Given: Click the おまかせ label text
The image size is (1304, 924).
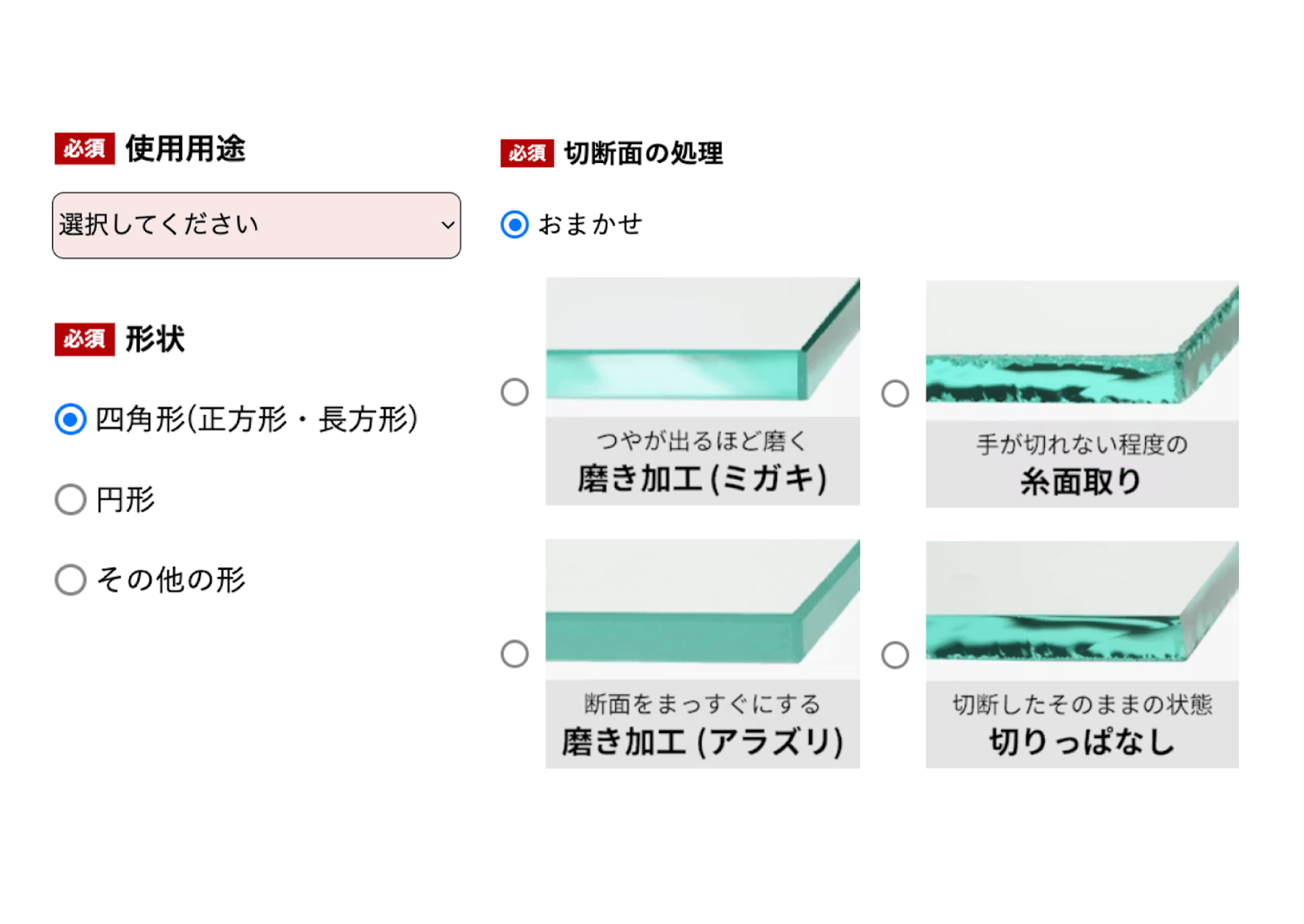Looking at the screenshot, I should pyautogui.click(x=590, y=224).
